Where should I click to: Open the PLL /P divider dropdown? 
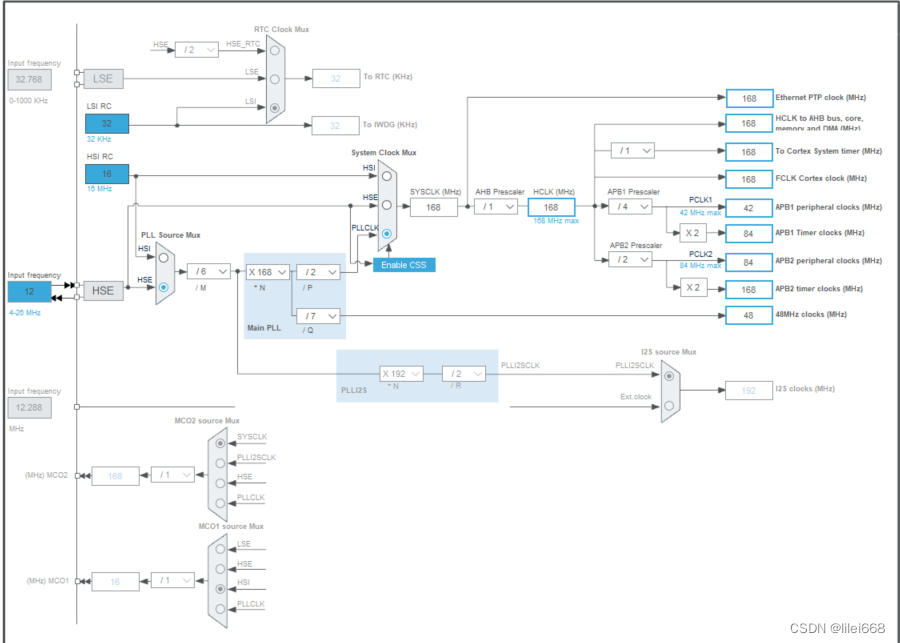point(318,272)
